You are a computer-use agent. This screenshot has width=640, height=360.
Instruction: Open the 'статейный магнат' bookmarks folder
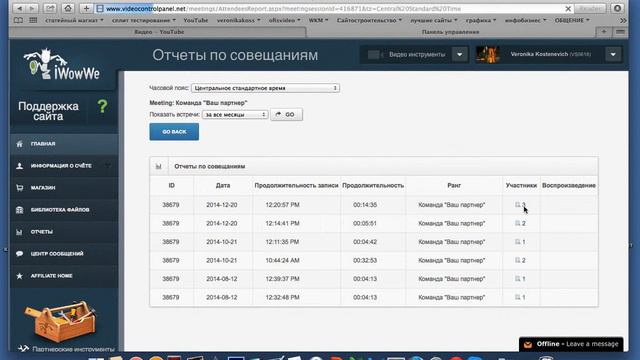coord(74,20)
